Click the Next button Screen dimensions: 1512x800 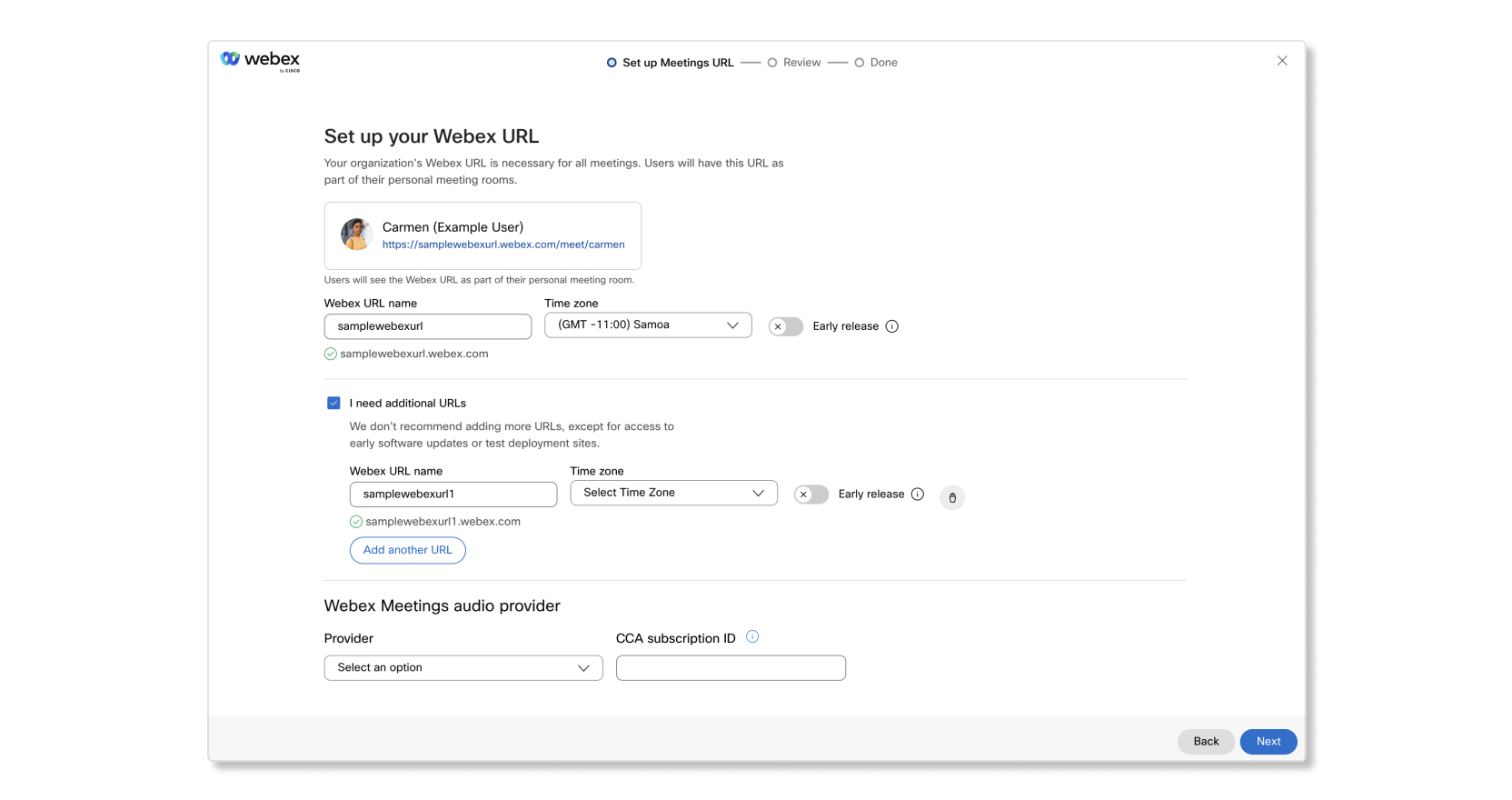pos(1268,742)
